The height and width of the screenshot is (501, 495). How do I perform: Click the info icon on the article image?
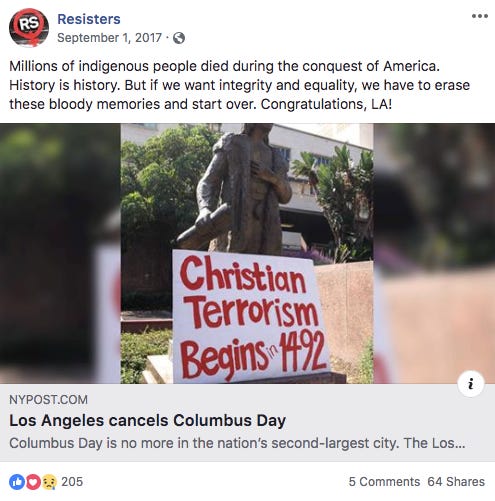(471, 384)
